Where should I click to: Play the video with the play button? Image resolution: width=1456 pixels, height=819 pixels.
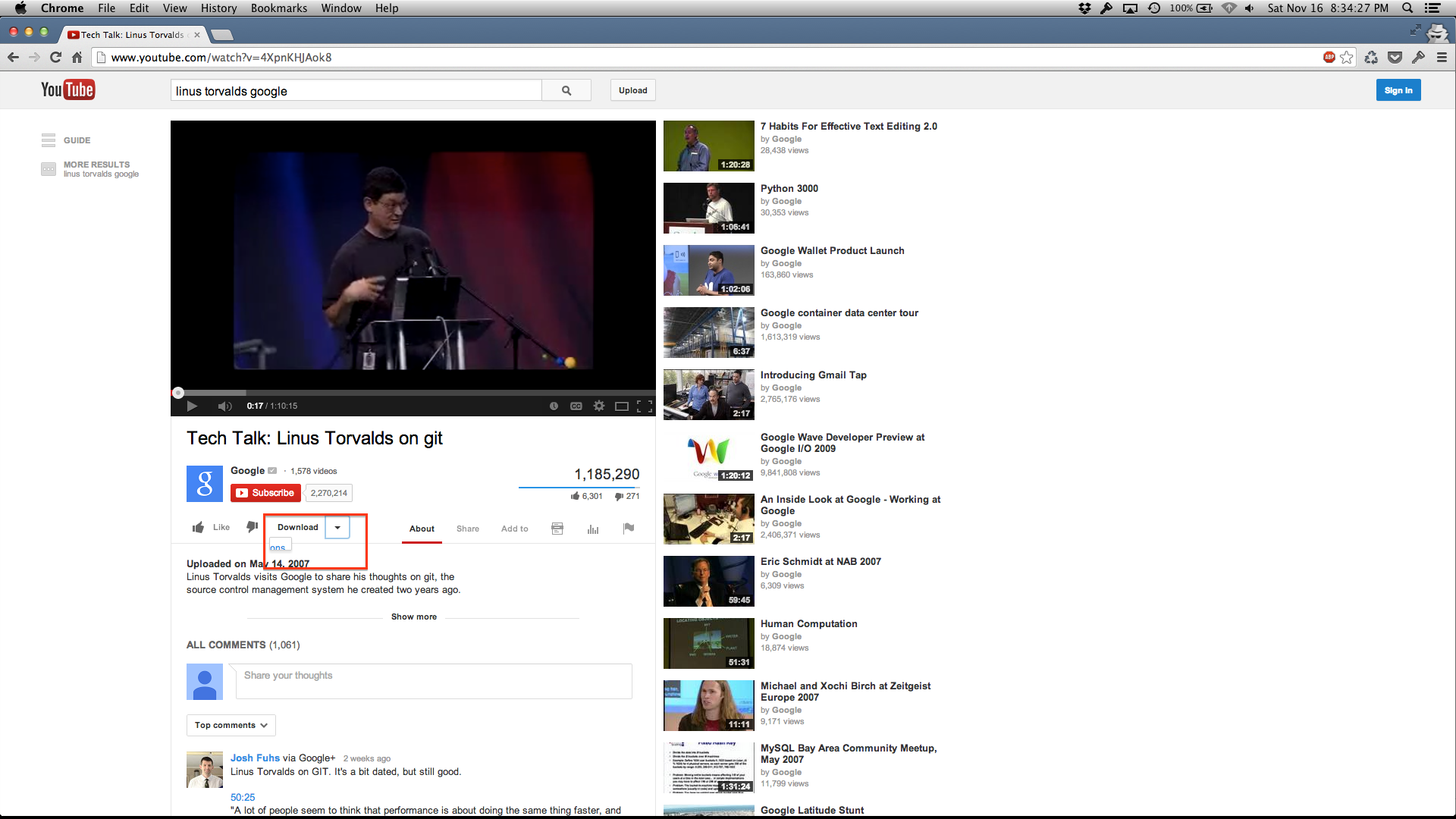tap(192, 406)
